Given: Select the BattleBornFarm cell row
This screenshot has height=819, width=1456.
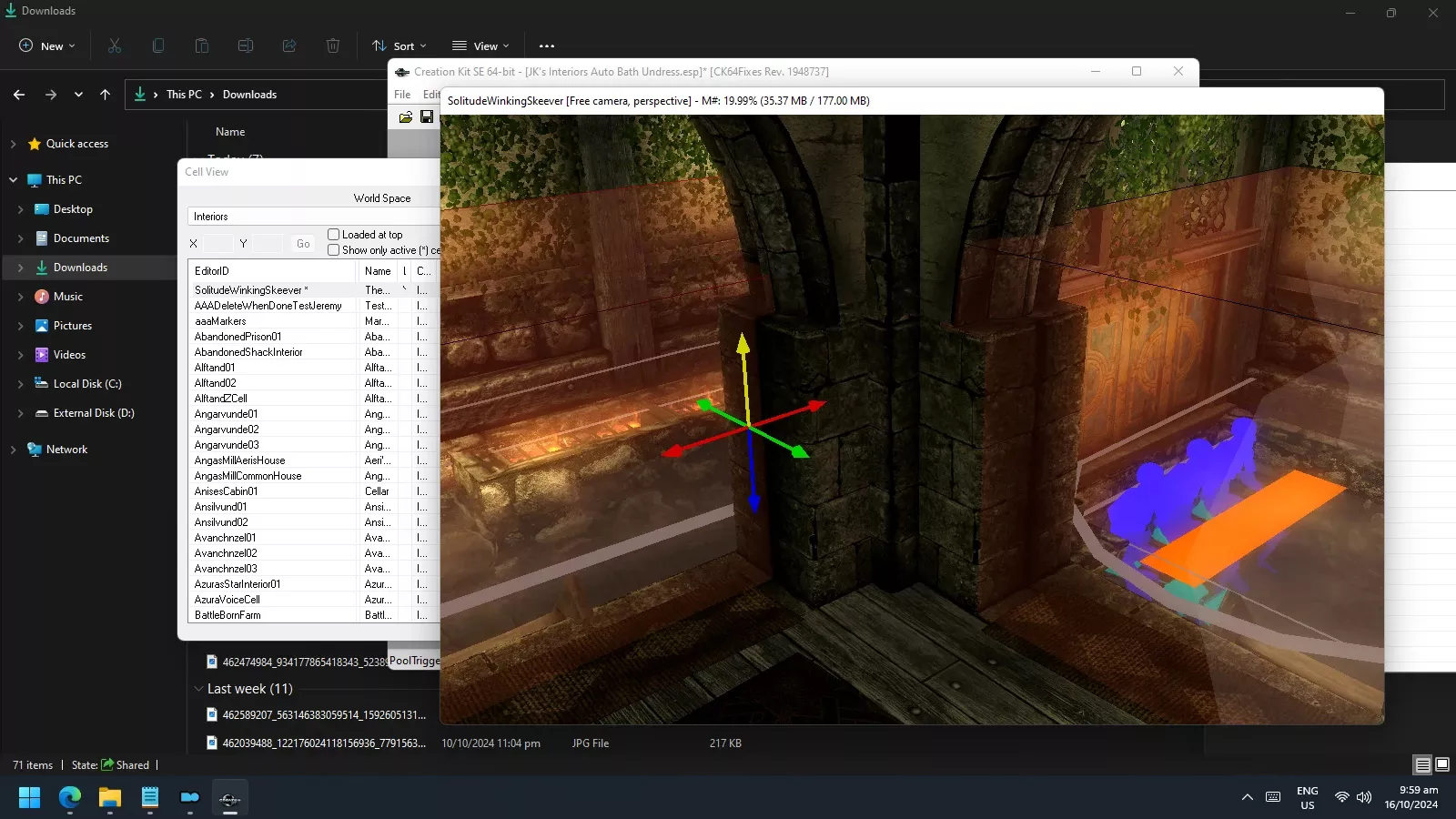Looking at the screenshot, I should click(x=314, y=615).
